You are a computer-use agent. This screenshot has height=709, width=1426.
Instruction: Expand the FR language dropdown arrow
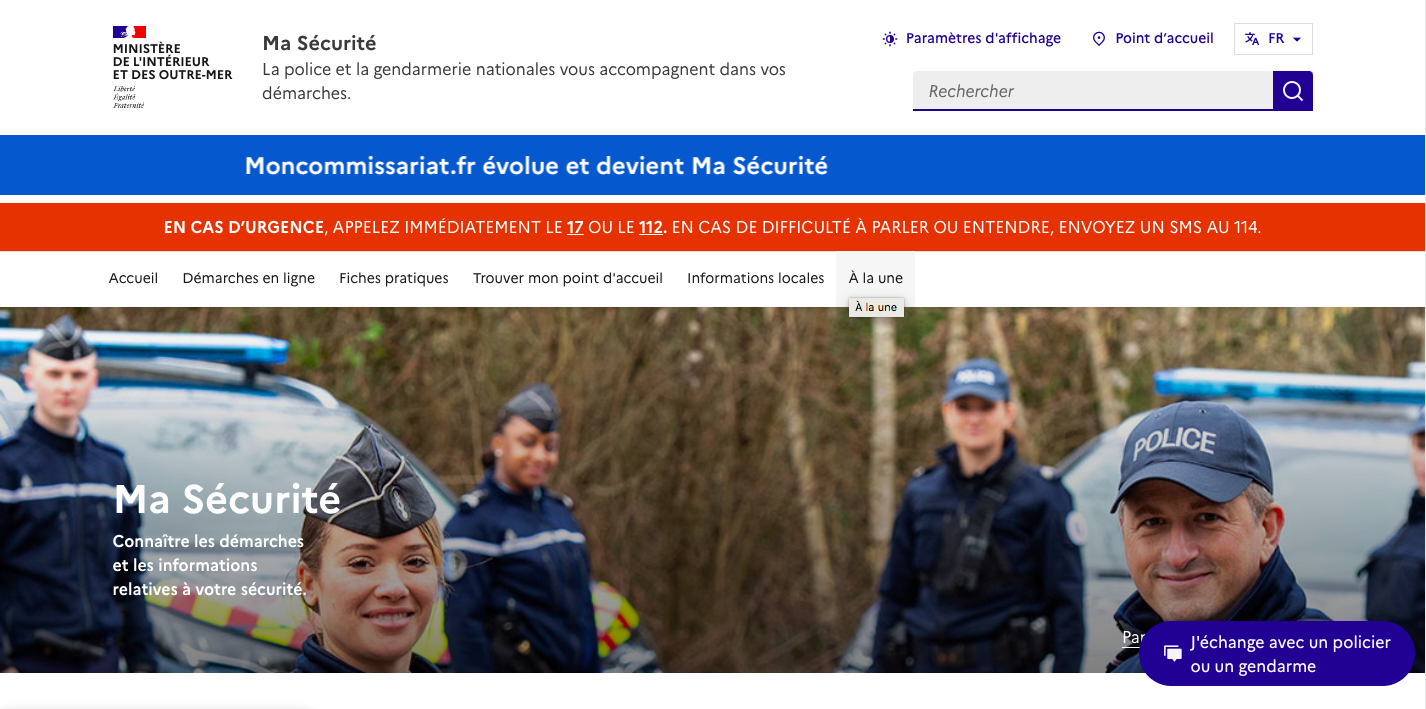click(1297, 39)
